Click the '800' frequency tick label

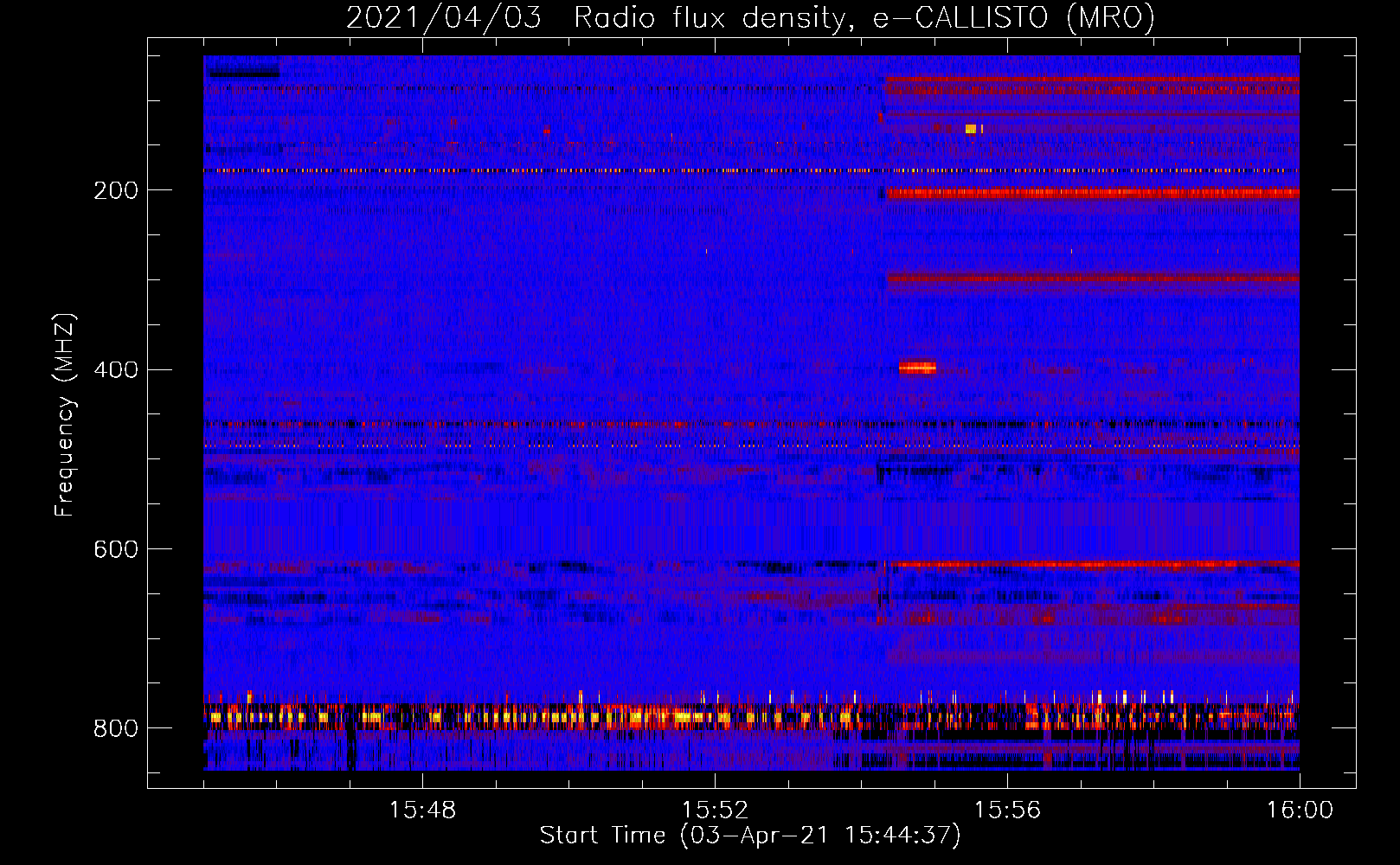click(116, 729)
